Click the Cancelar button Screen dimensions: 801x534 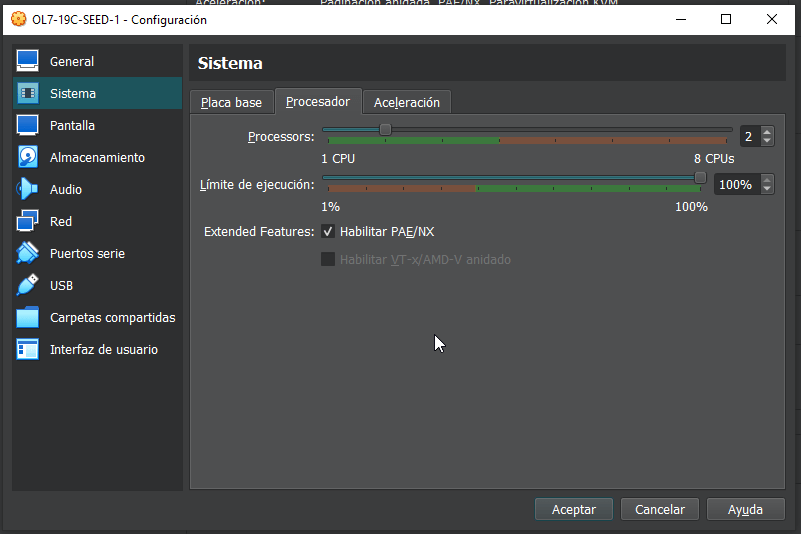click(x=660, y=509)
